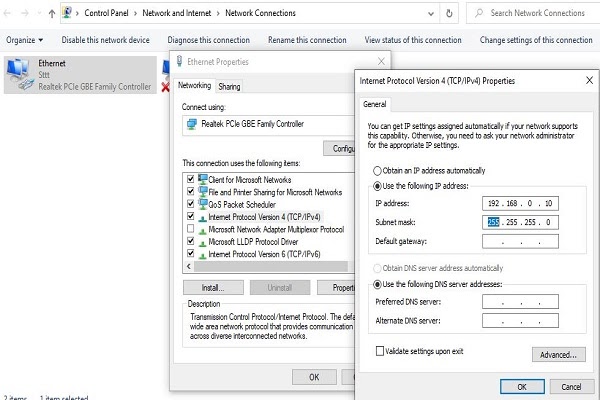Select Use the following DNS server addresses
Image resolution: width=600 pixels, height=400 pixels.
tap(377, 284)
